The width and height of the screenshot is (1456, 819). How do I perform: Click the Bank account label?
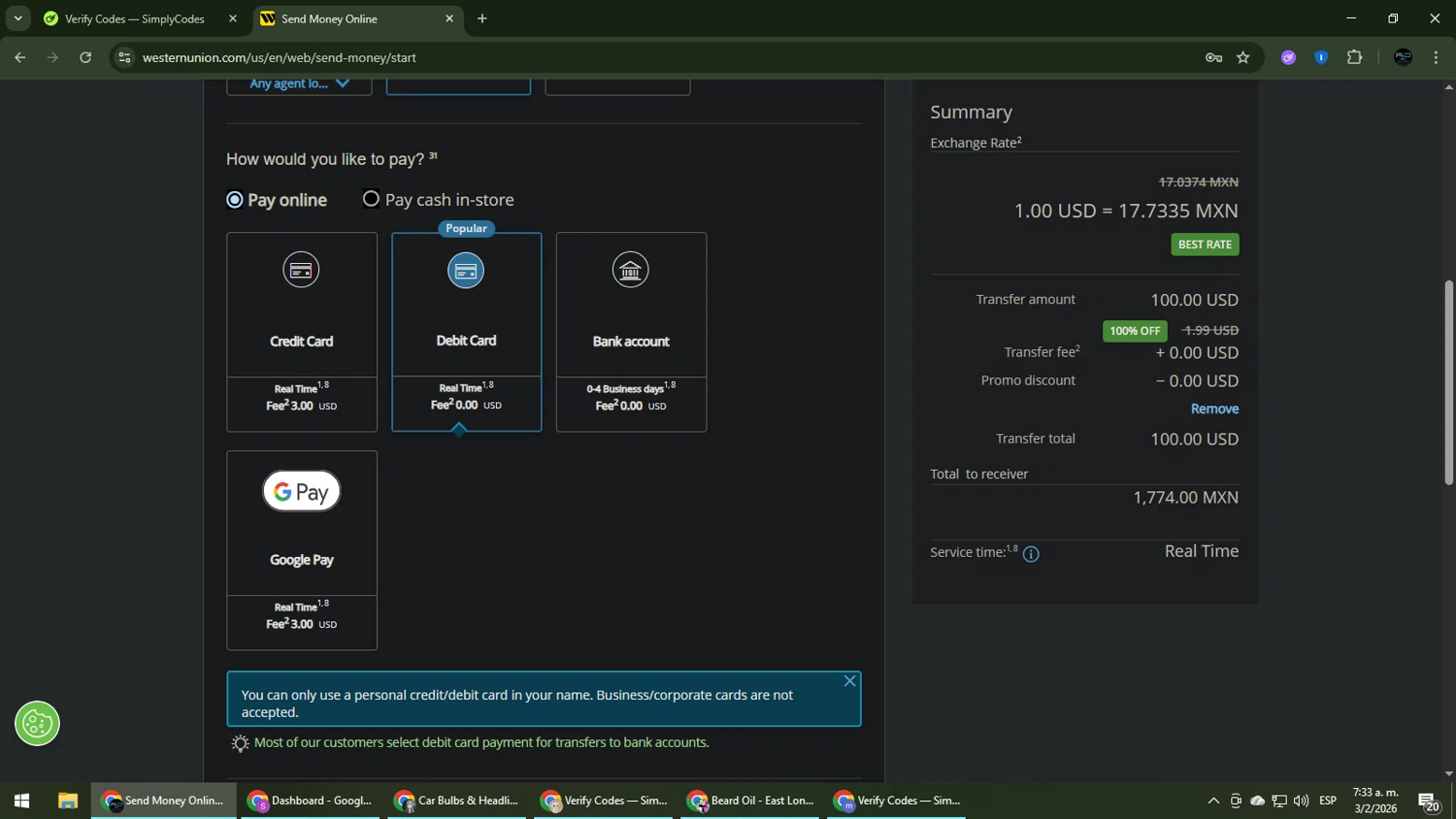click(631, 342)
